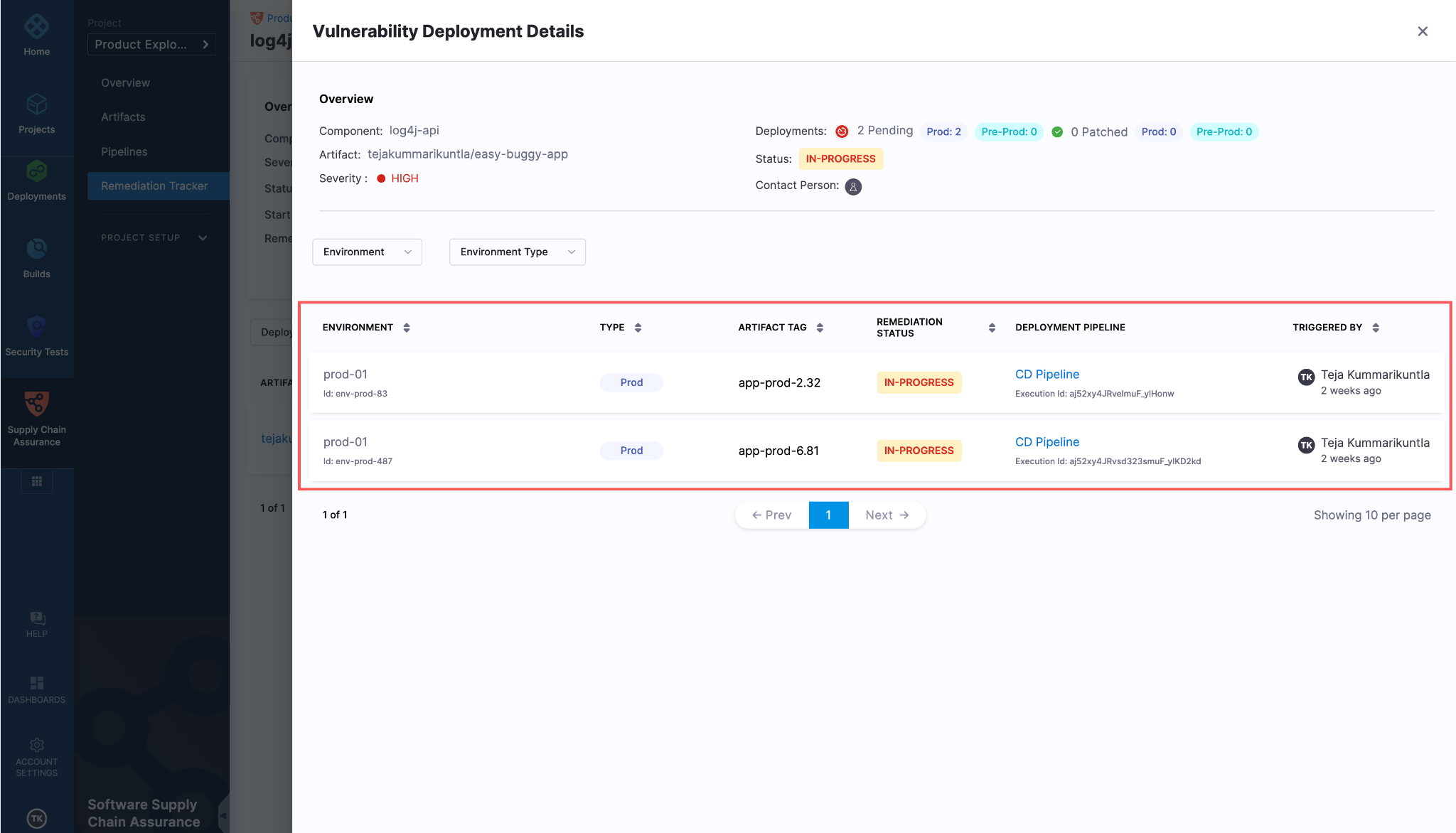Select the Artifacts menu item
This screenshot has width=1456, height=833.
(x=123, y=117)
